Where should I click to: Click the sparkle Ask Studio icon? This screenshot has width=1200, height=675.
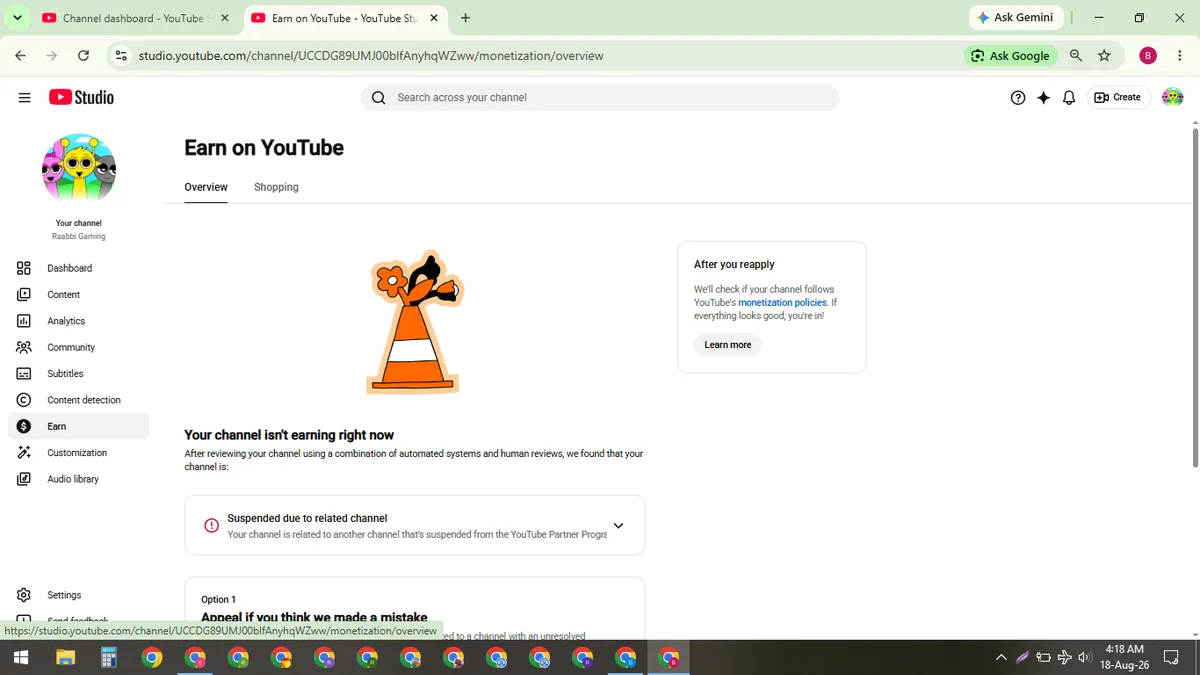(x=1044, y=97)
